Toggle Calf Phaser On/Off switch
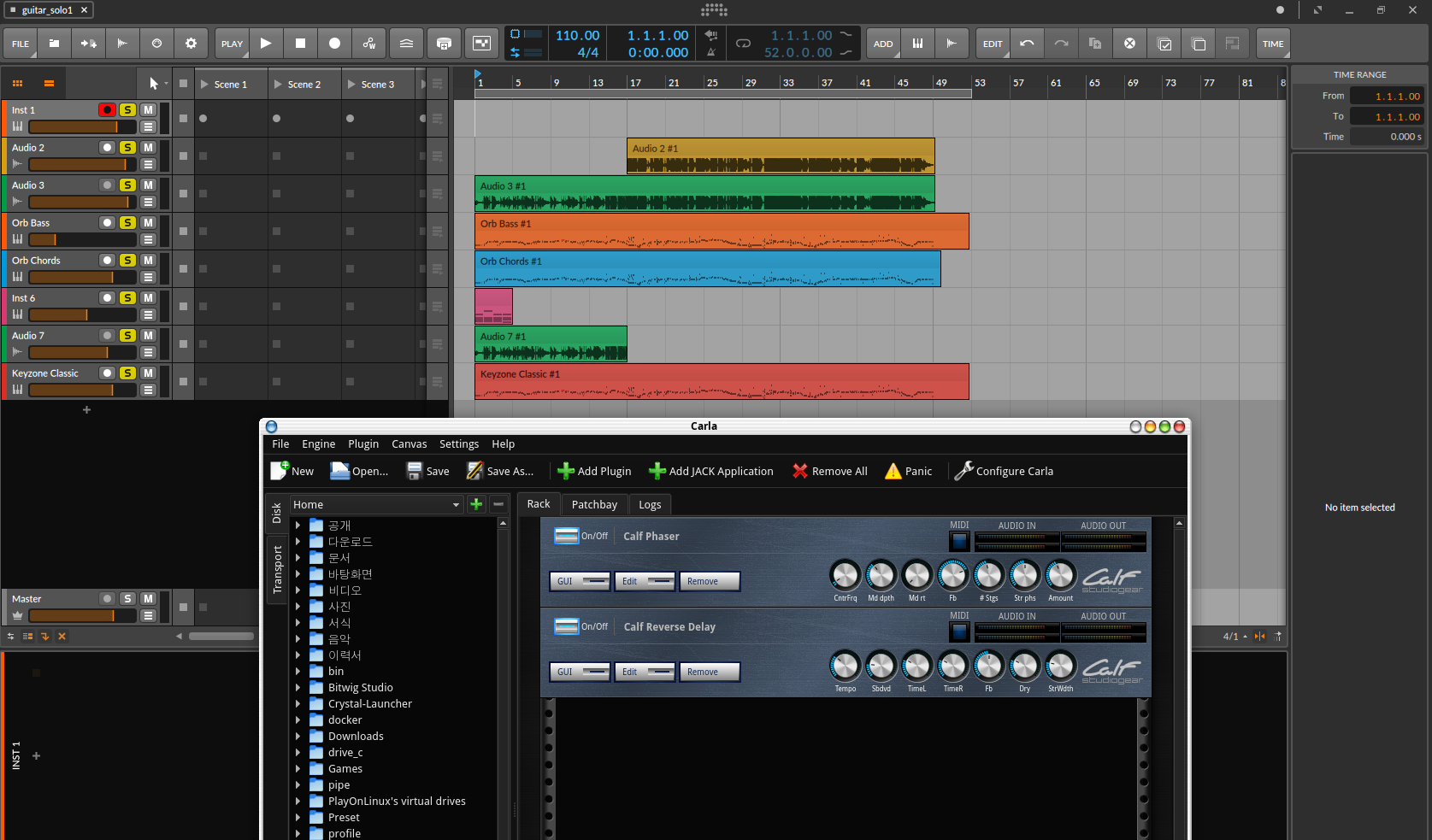Image resolution: width=1432 pixels, height=840 pixels. pos(567,536)
